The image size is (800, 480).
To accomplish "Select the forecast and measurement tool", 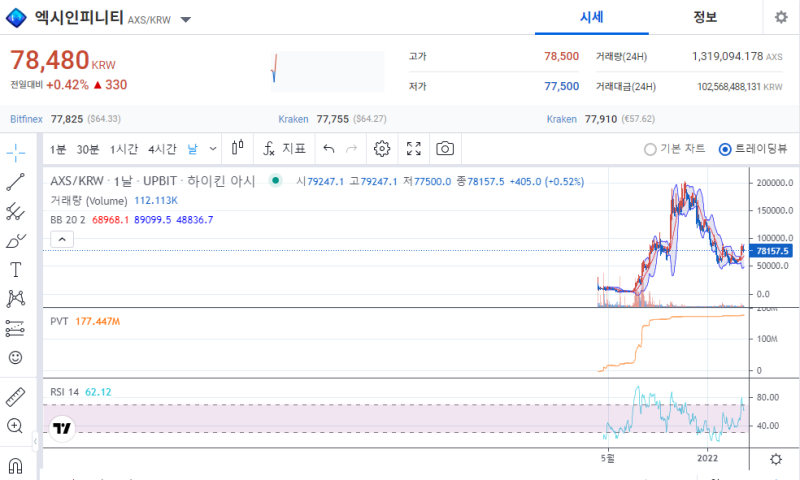I will (15, 329).
